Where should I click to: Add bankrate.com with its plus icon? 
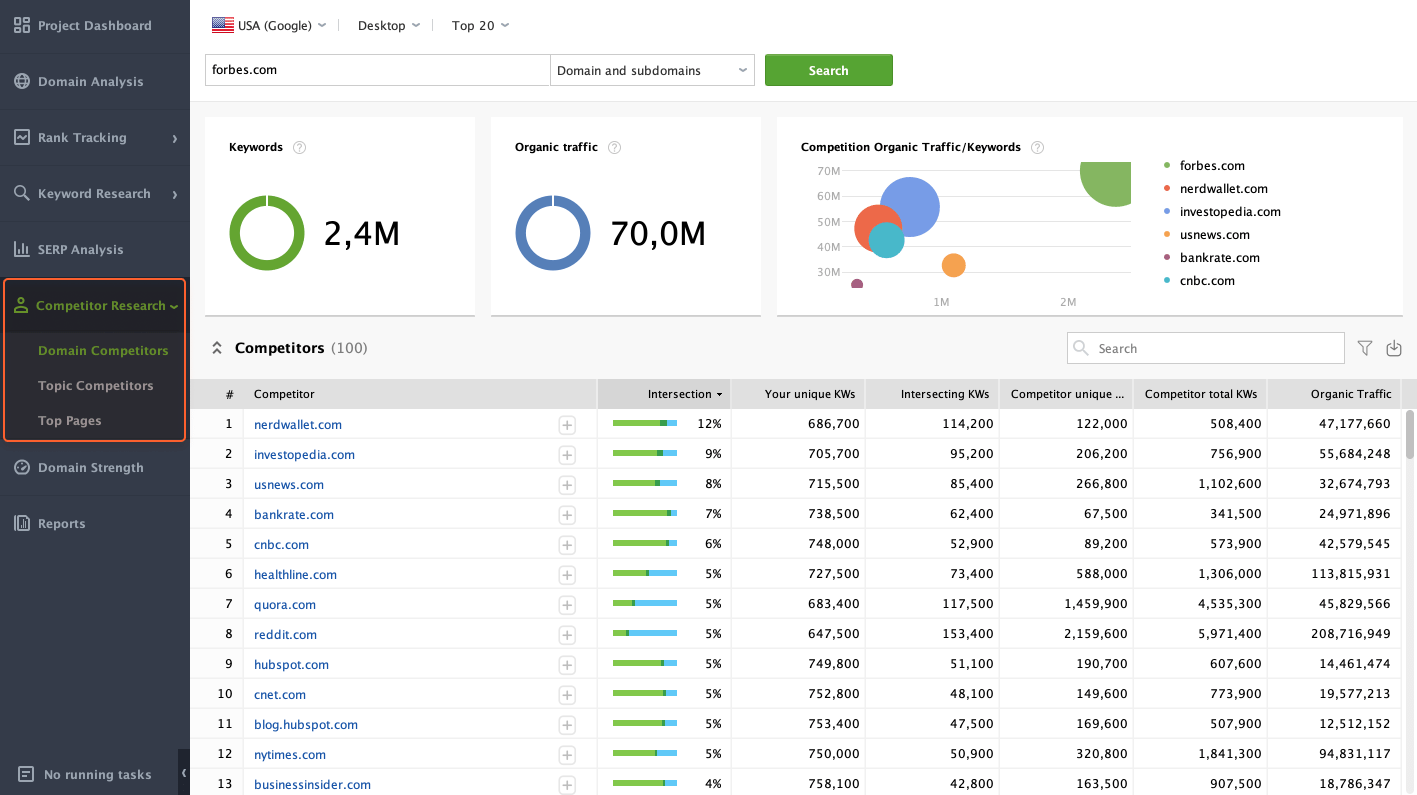pos(567,515)
